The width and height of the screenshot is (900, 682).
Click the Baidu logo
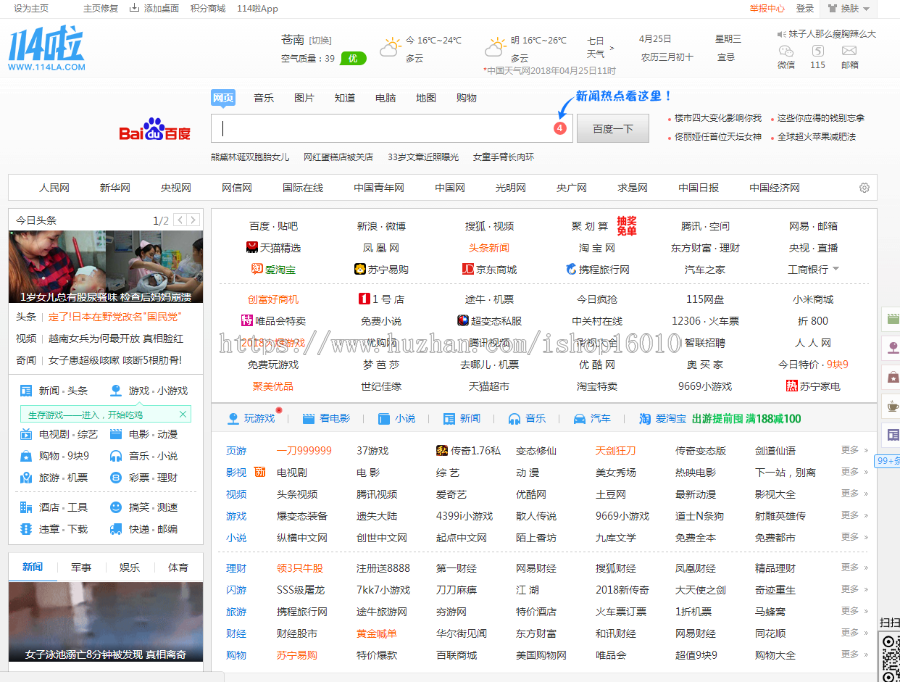[154, 130]
